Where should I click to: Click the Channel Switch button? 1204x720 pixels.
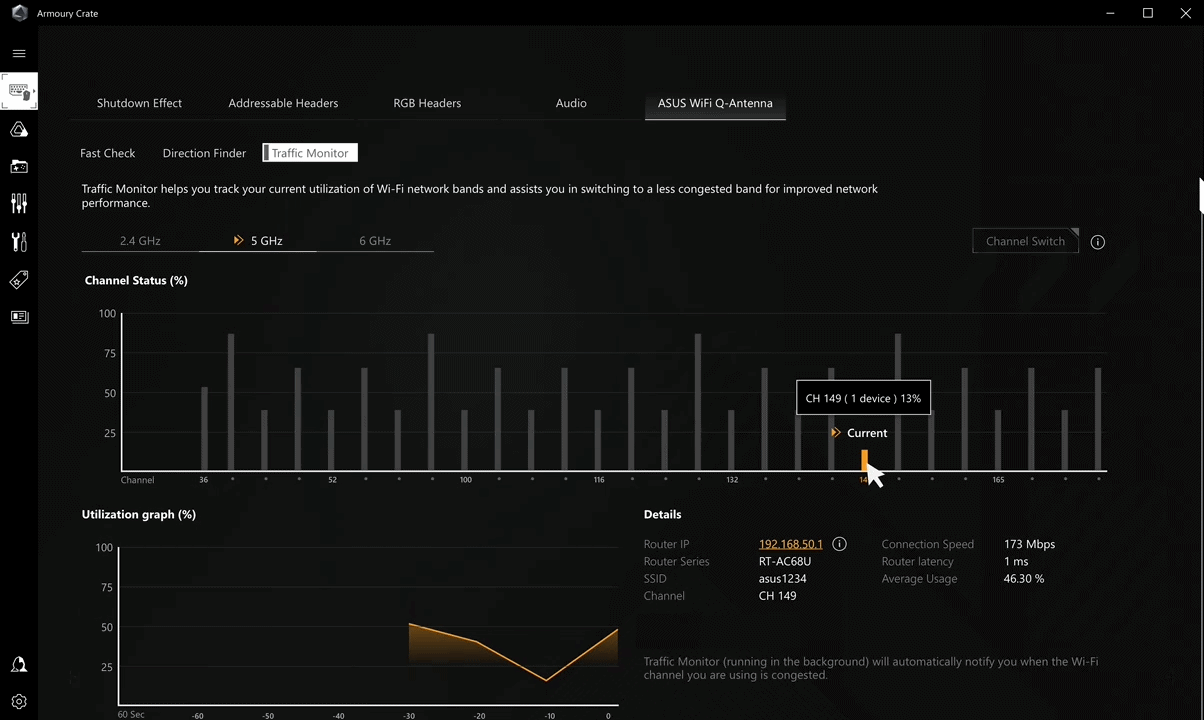click(x=1025, y=241)
